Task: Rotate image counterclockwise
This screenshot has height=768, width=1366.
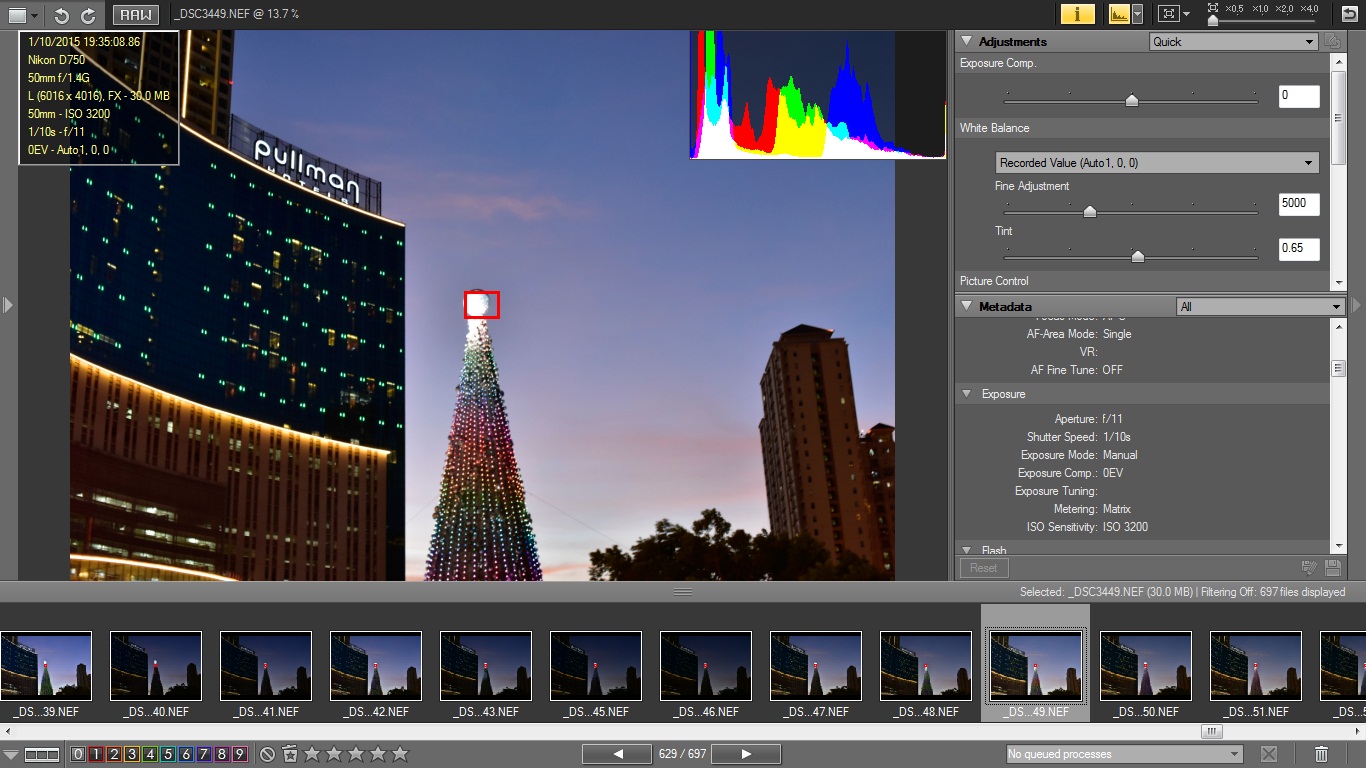Action: pos(62,15)
